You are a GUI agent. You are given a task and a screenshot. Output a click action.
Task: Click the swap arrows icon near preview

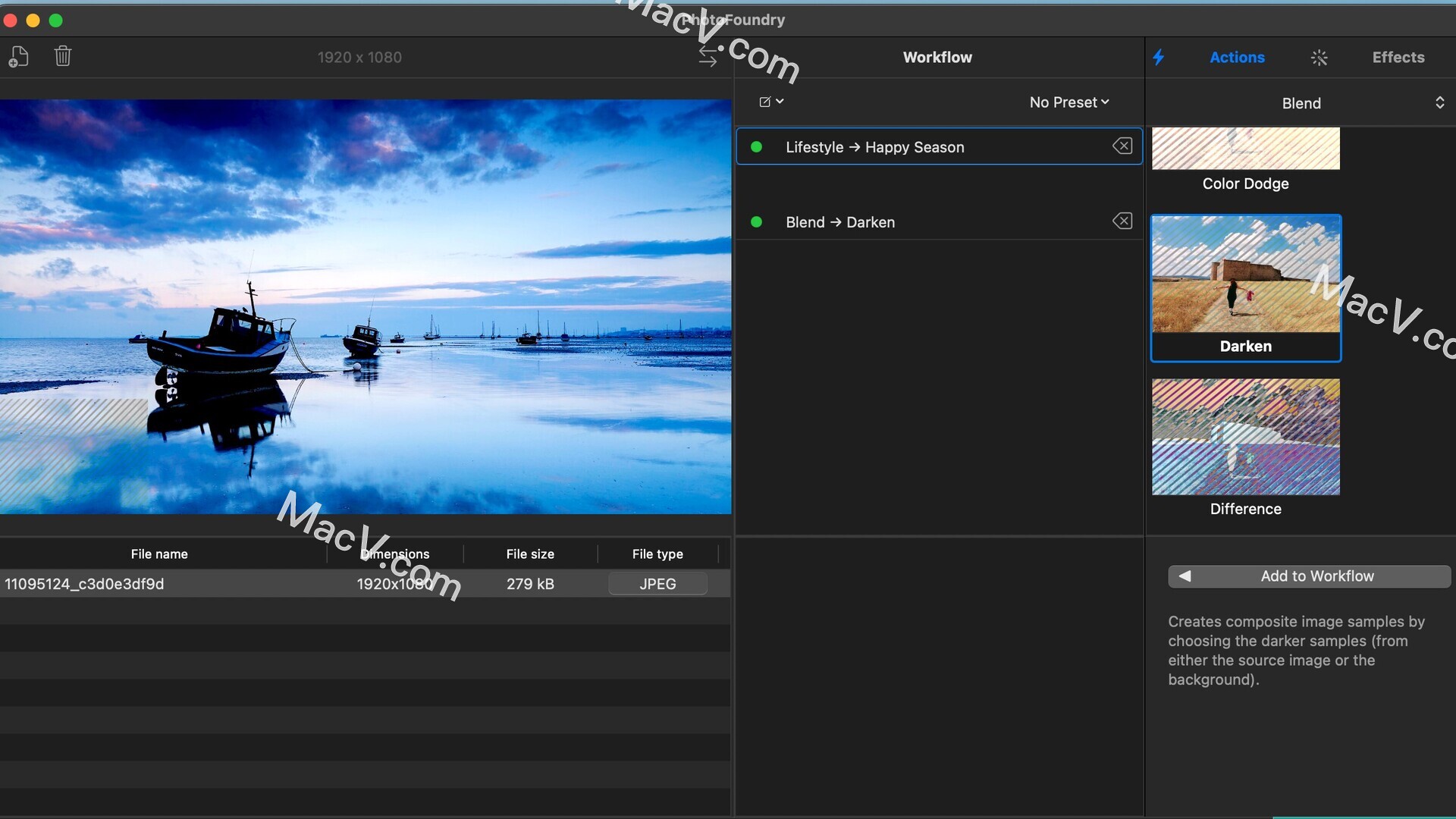(x=708, y=57)
